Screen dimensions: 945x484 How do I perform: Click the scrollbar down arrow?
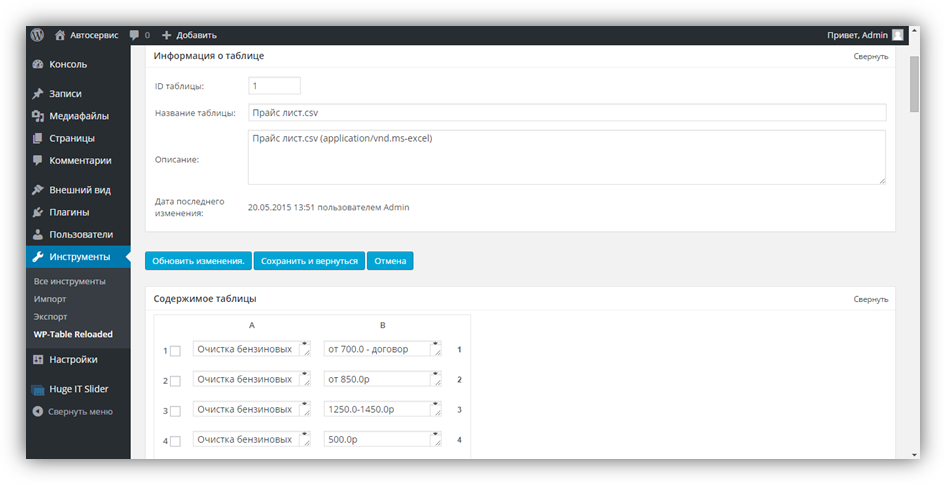(x=914, y=454)
